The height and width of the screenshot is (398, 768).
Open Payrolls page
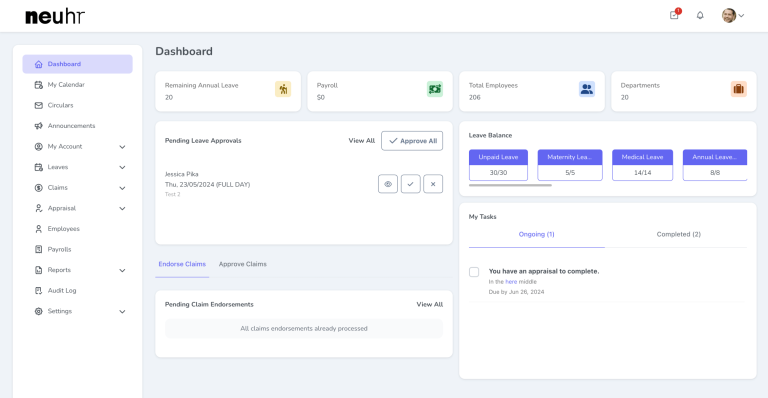77,249
